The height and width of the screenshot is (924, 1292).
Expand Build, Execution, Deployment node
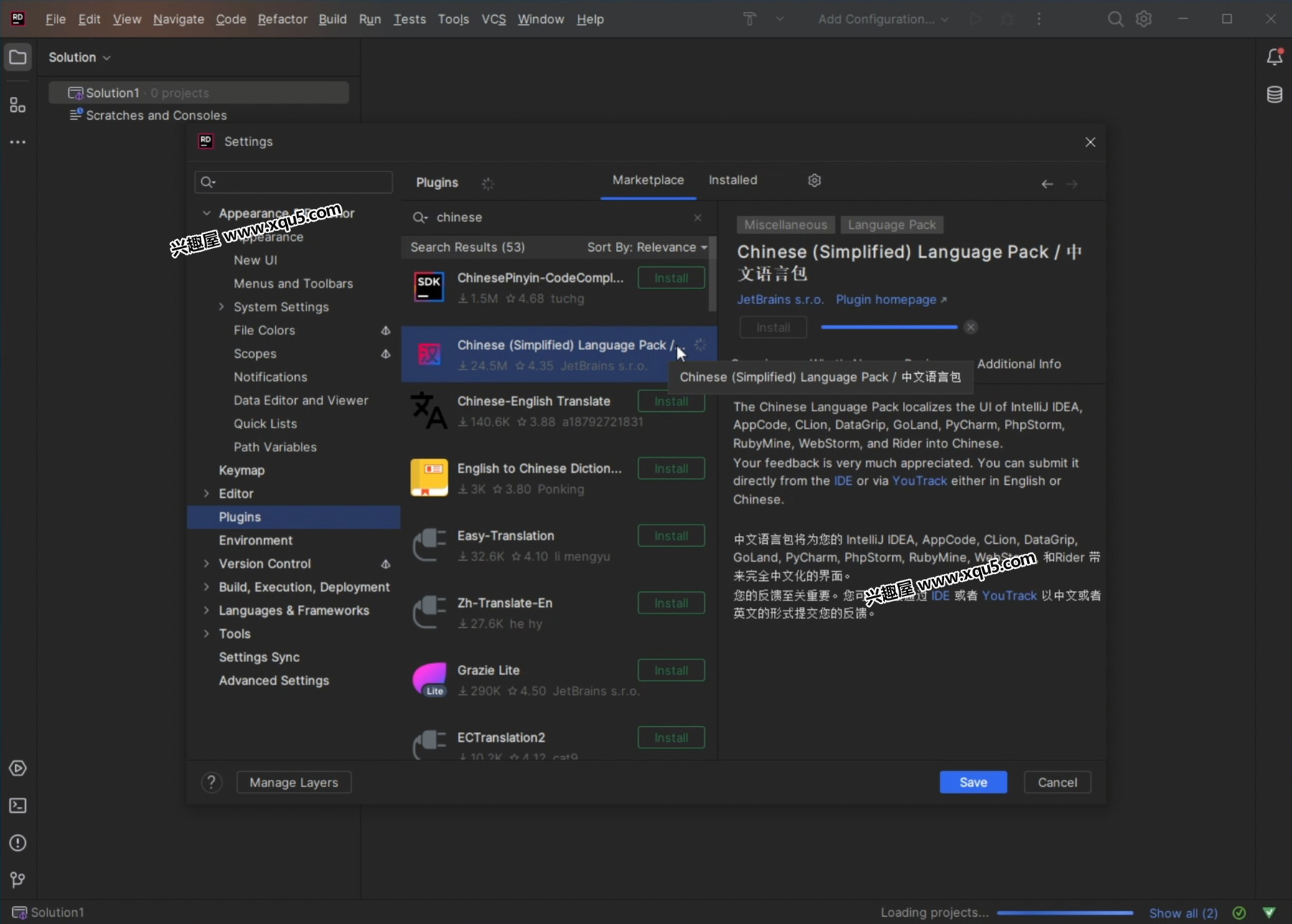point(207,587)
